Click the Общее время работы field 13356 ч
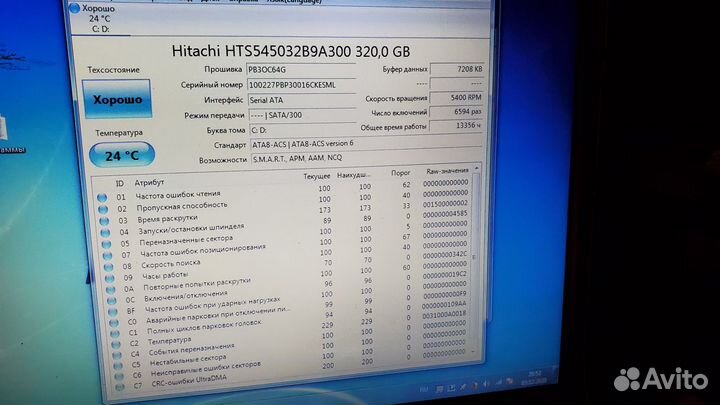 click(x=456, y=125)
